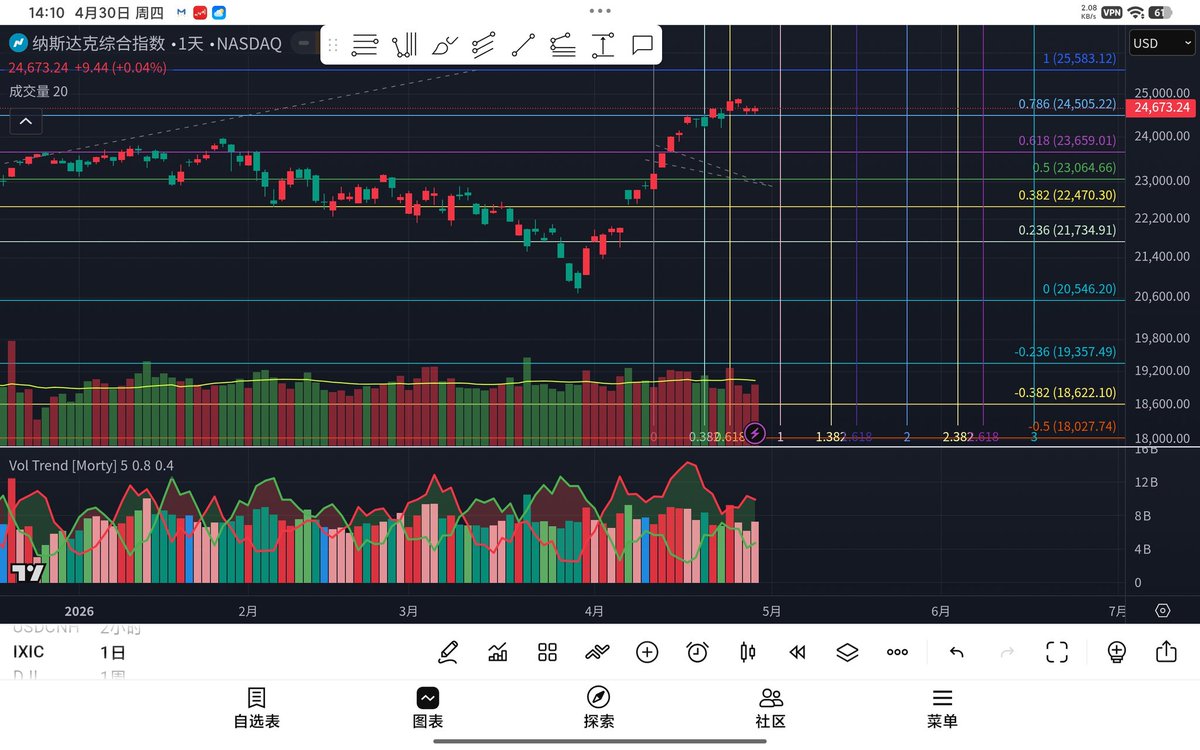Tap the Wi-Fi status icon
This screenshot has width=1200, height=750.
[x=1135, y=12]
